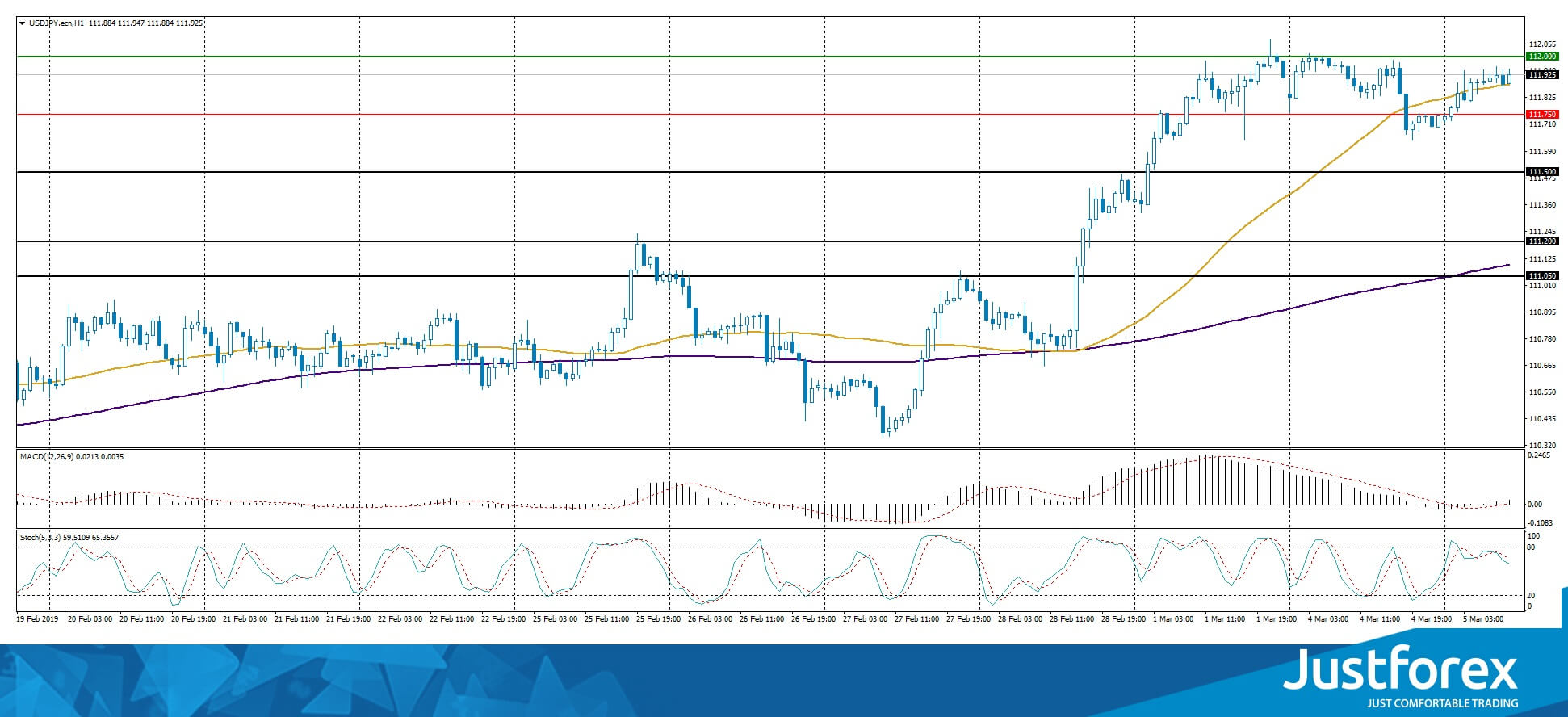
Task: Click the OHLC values 111.884 111.947 111.884 111.925
Action: click(x=146, y=23)
